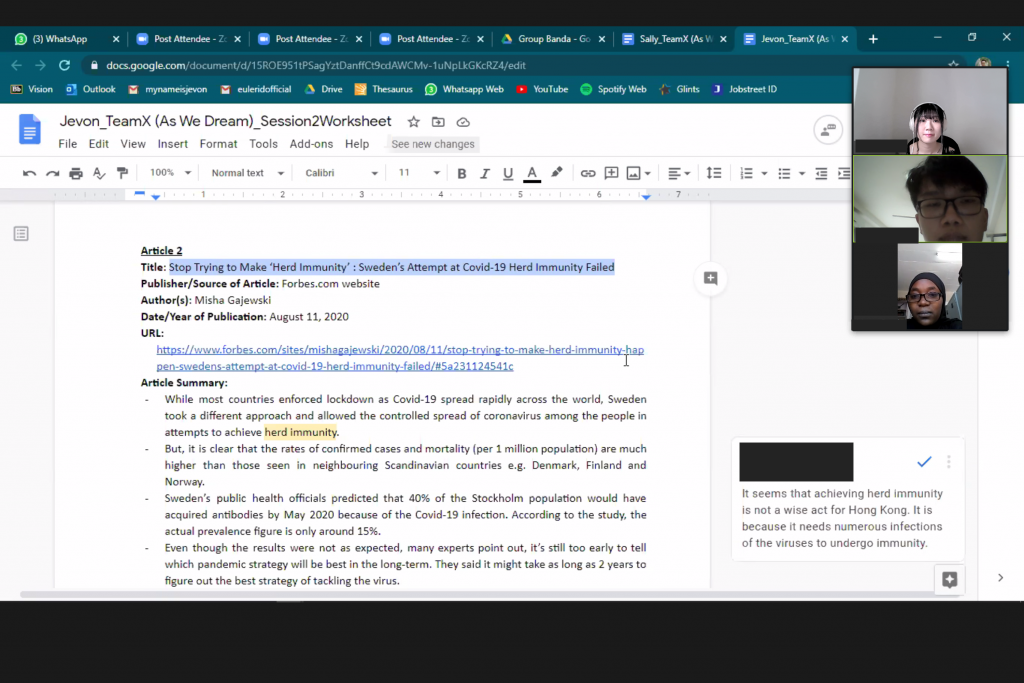The width and height of the screenshot is (1024, 683).
Task: Open the Format menu
Action: [x=218, y=144]
